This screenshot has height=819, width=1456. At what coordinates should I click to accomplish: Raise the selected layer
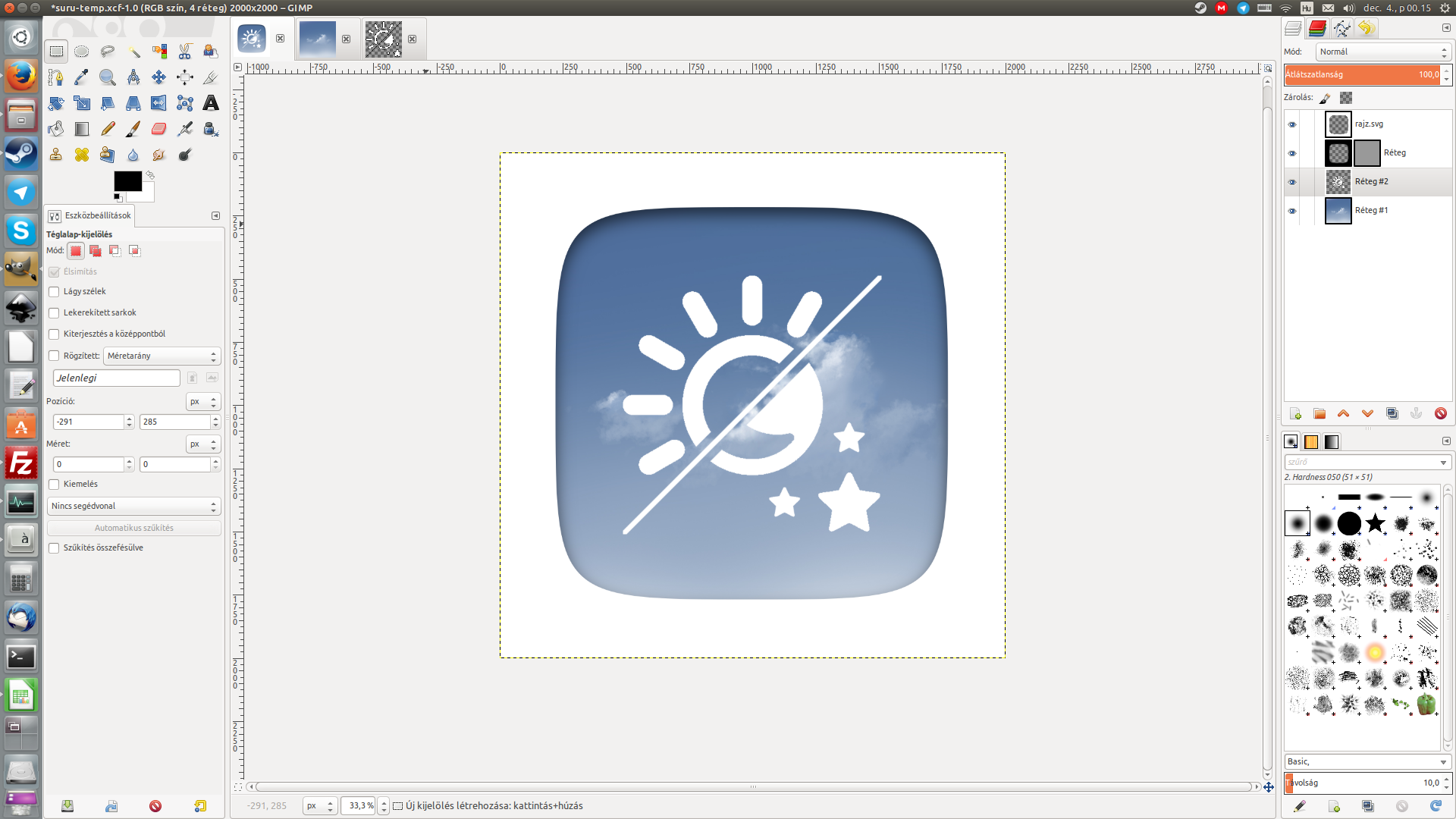(1343, 414)
